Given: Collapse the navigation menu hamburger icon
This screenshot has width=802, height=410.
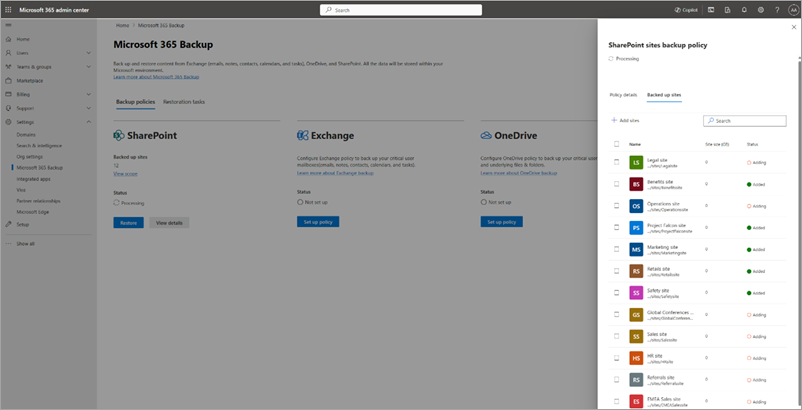Looking at the screenshot, I should point(8,25).
